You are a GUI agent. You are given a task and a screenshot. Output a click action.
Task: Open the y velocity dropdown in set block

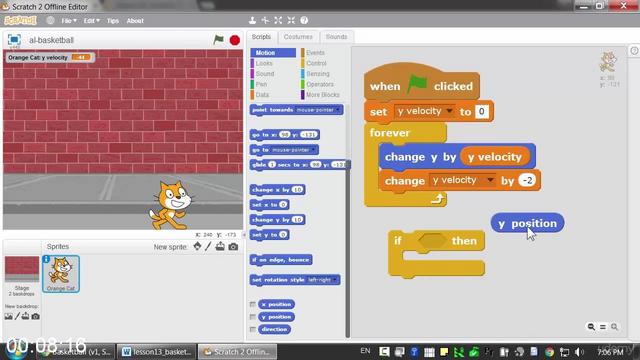point(449,111)
